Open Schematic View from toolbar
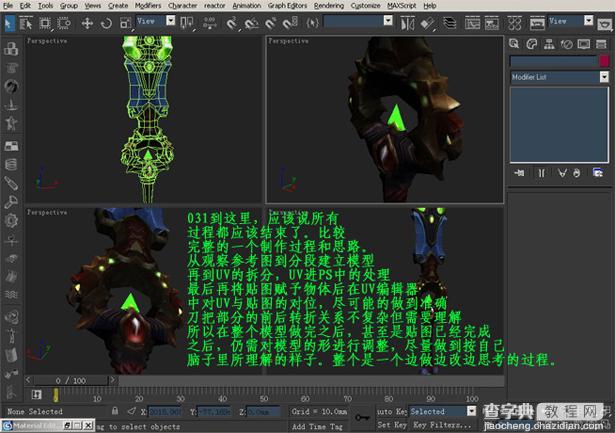Image resolution: width=615 pixels, height=433 pixels. point(491,24)
